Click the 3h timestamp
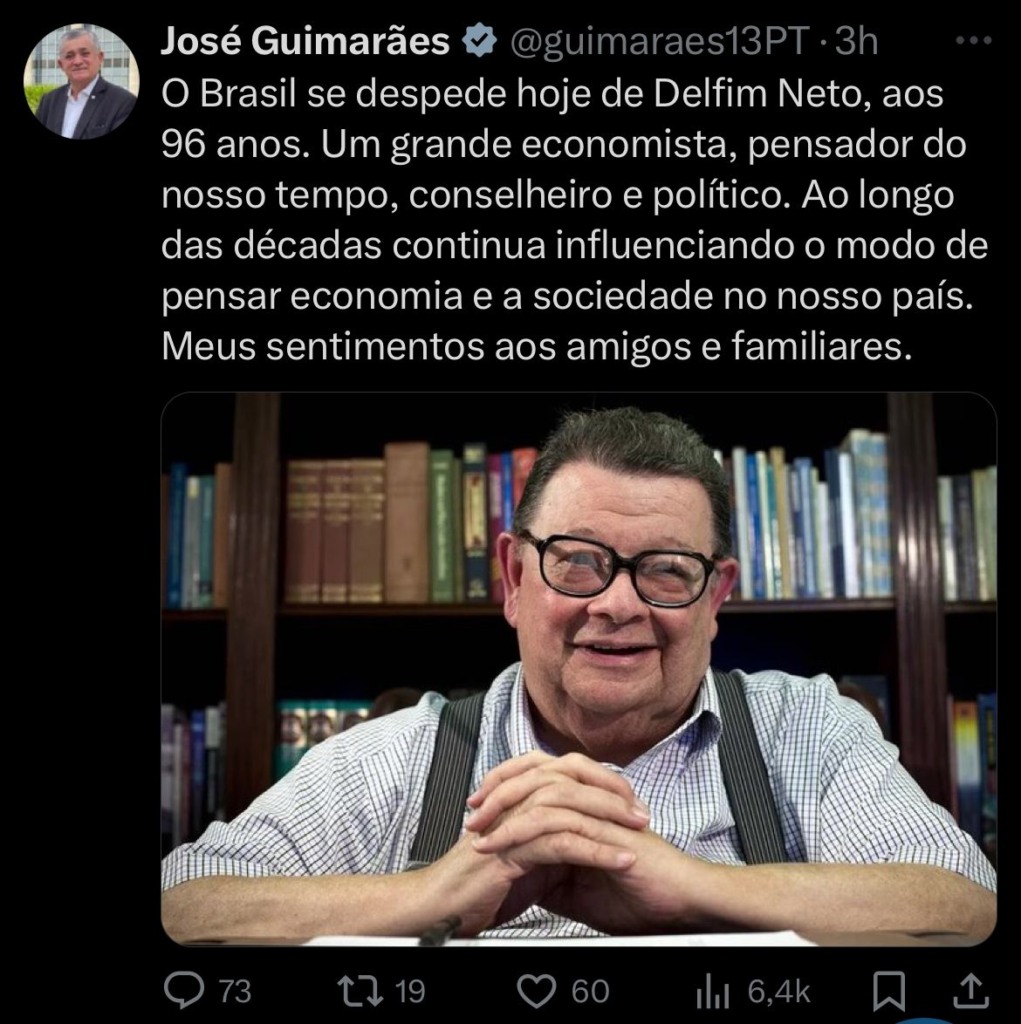 click(856, 42)
